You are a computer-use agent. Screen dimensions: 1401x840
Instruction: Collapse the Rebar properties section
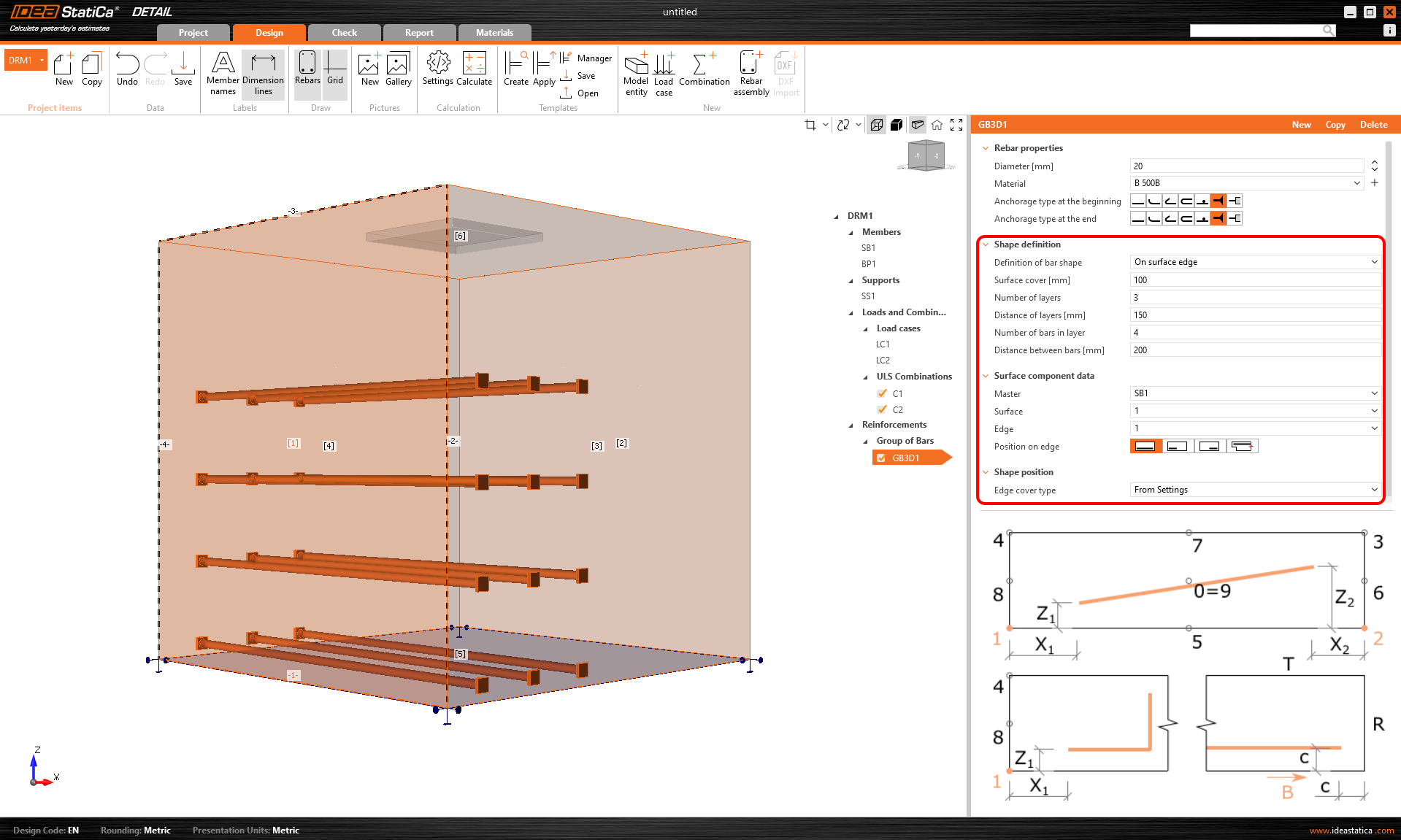(x=986, y=148)
